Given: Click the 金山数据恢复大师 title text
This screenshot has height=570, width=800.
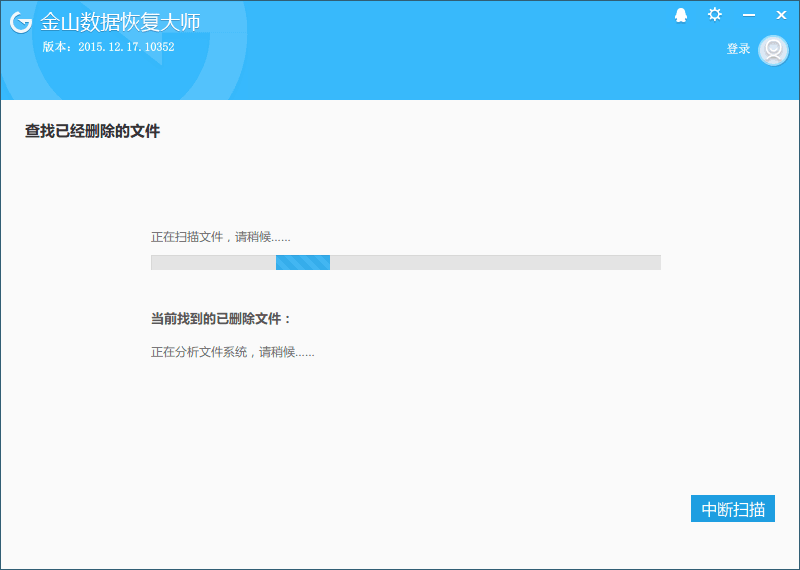Looking at the screenshot, I should [x=120, y=23].
